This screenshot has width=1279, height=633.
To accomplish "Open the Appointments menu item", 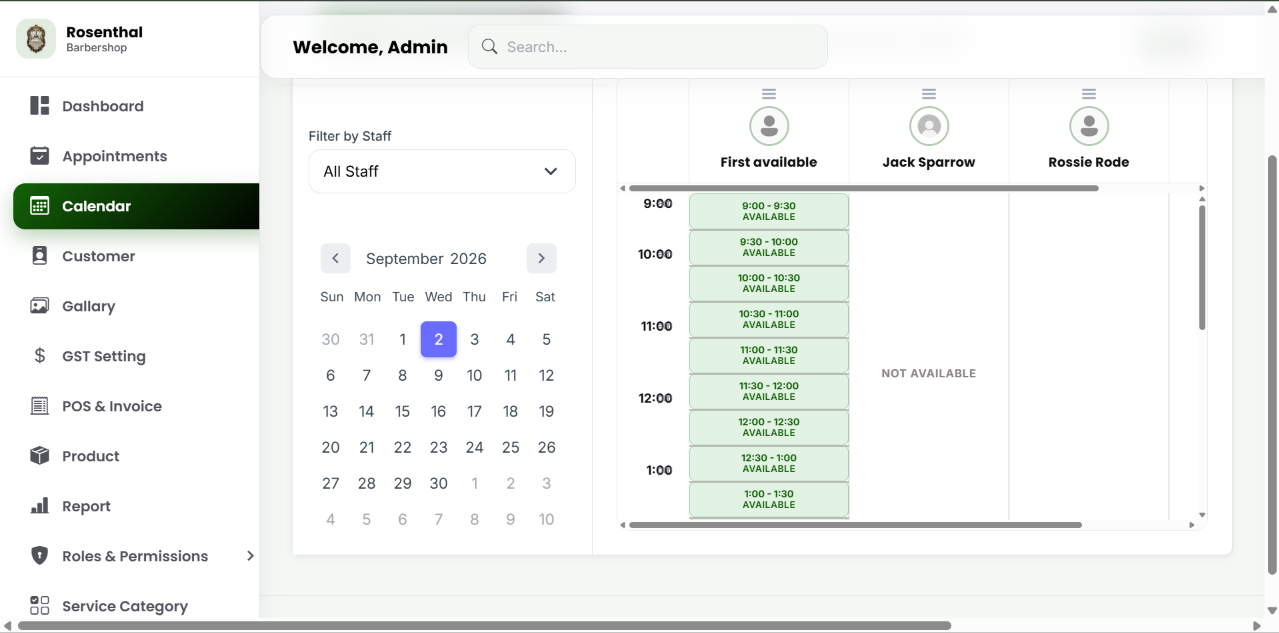I will (136, 156).
